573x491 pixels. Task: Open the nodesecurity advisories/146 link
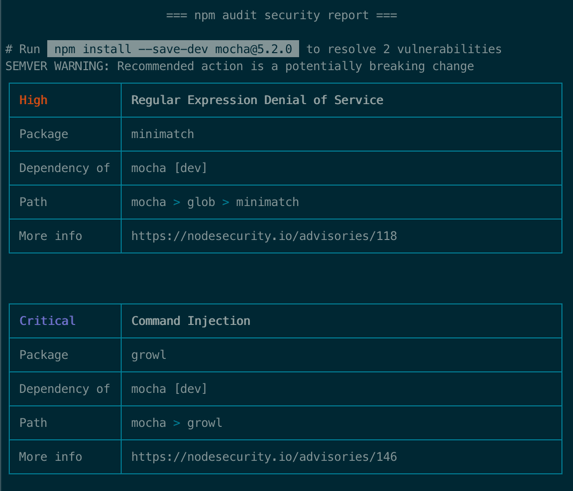tap(264, 457)
